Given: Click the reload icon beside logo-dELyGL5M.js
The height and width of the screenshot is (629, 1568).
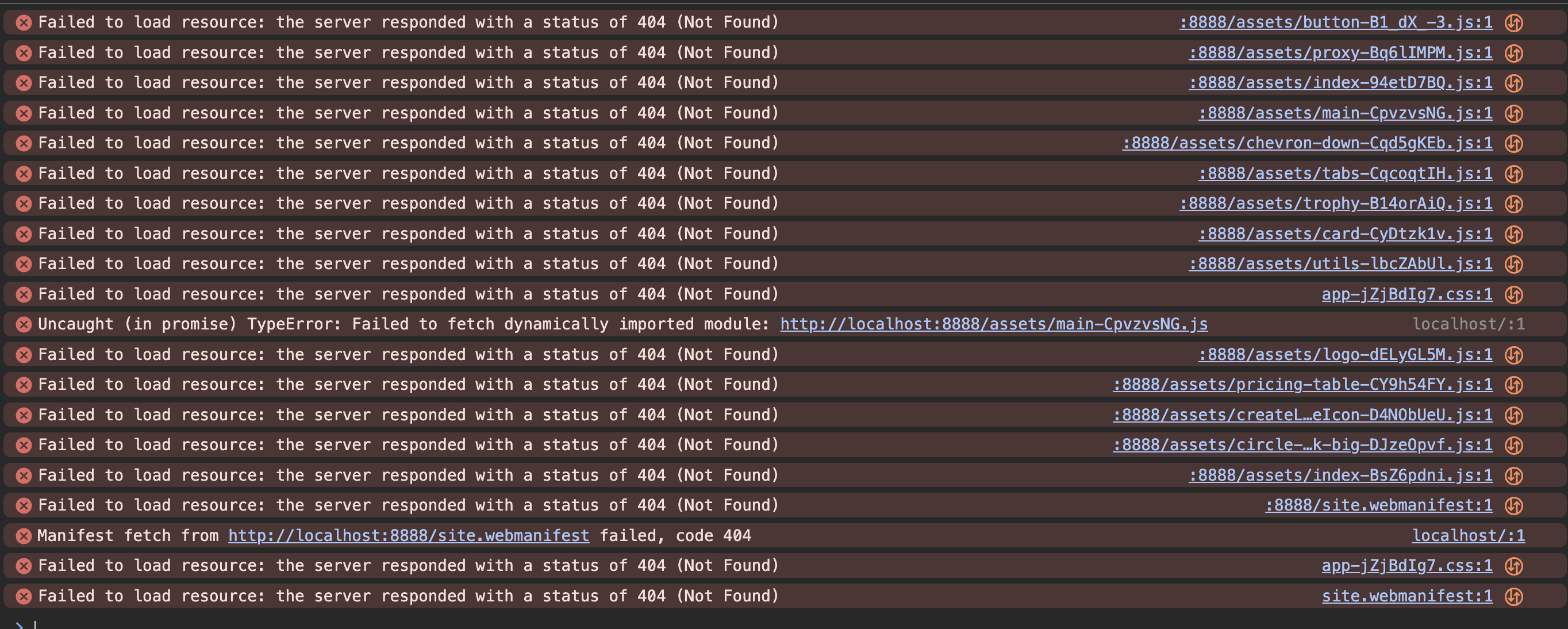Looking at the screenshot, I should [1514, 355].
